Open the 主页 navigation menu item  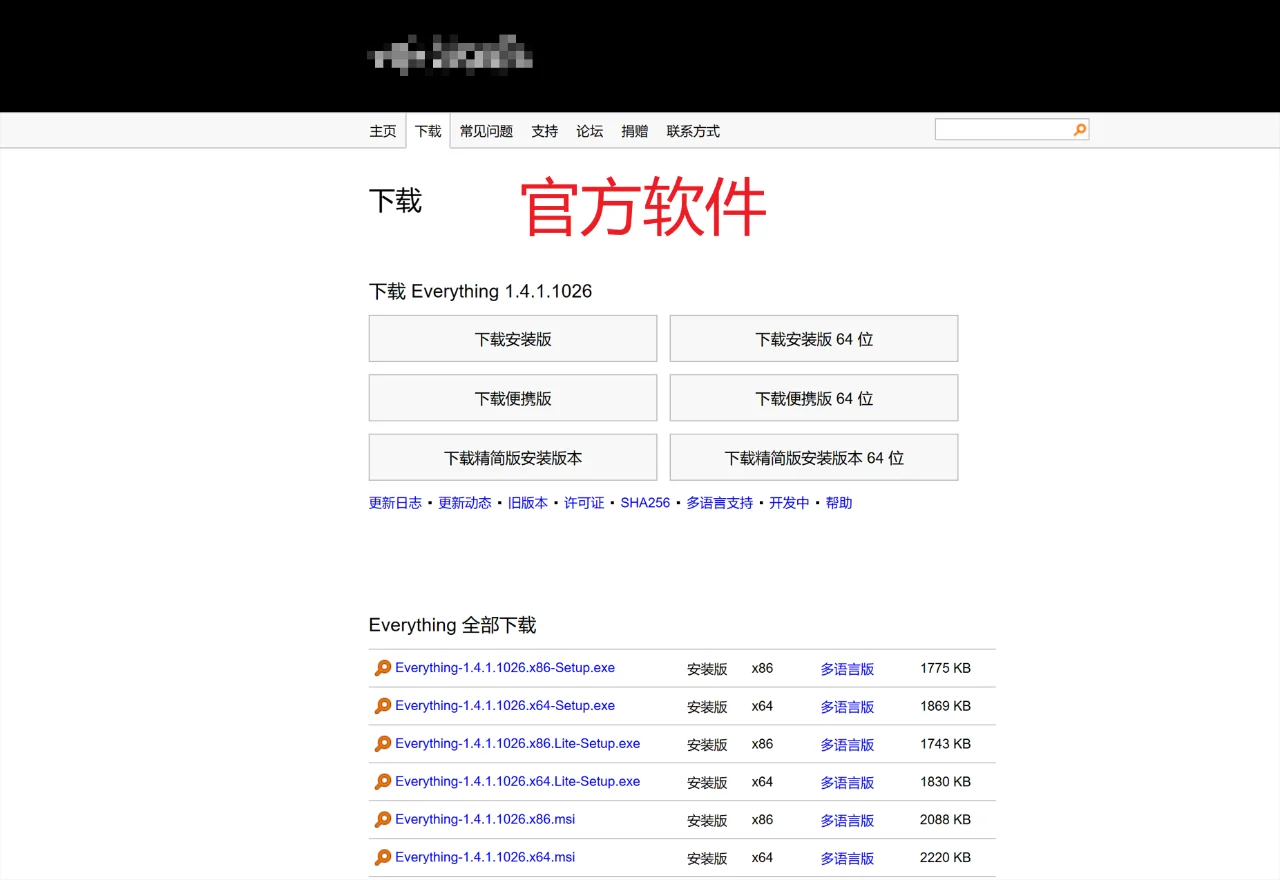[x=383, y=130]
